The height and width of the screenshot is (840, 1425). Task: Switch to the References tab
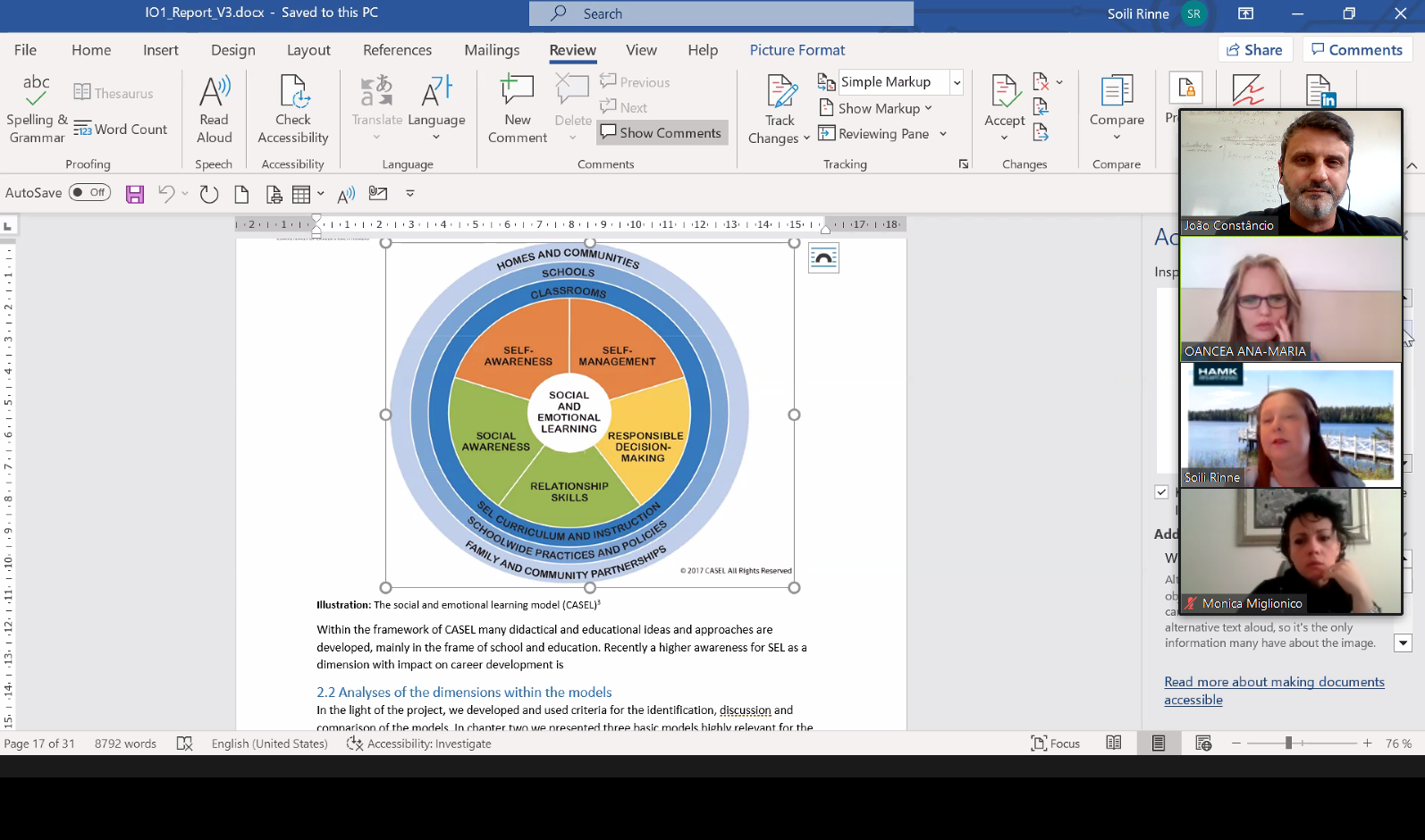(397, 50)
